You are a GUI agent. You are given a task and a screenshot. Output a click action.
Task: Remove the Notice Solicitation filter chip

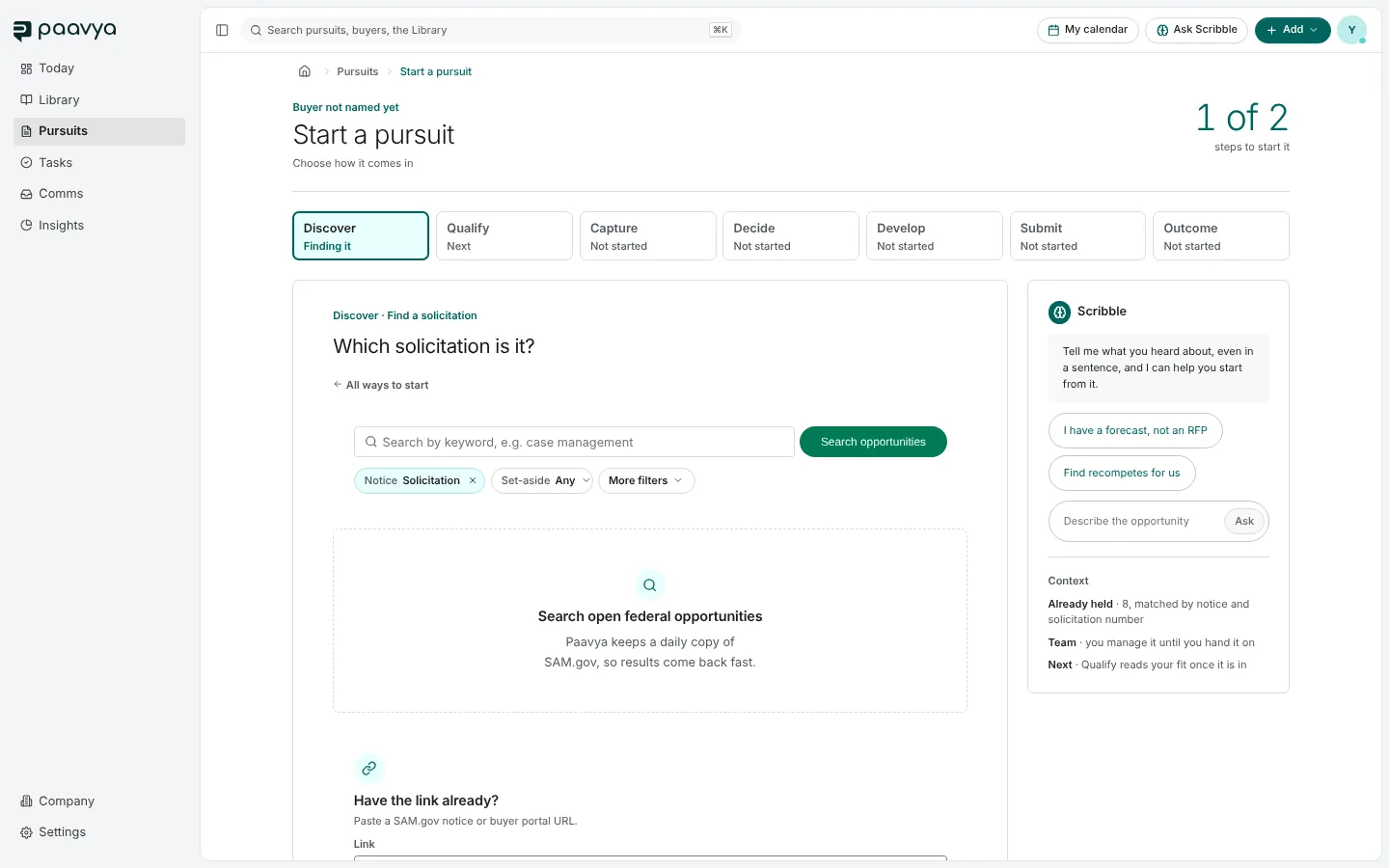click(473, 480)
